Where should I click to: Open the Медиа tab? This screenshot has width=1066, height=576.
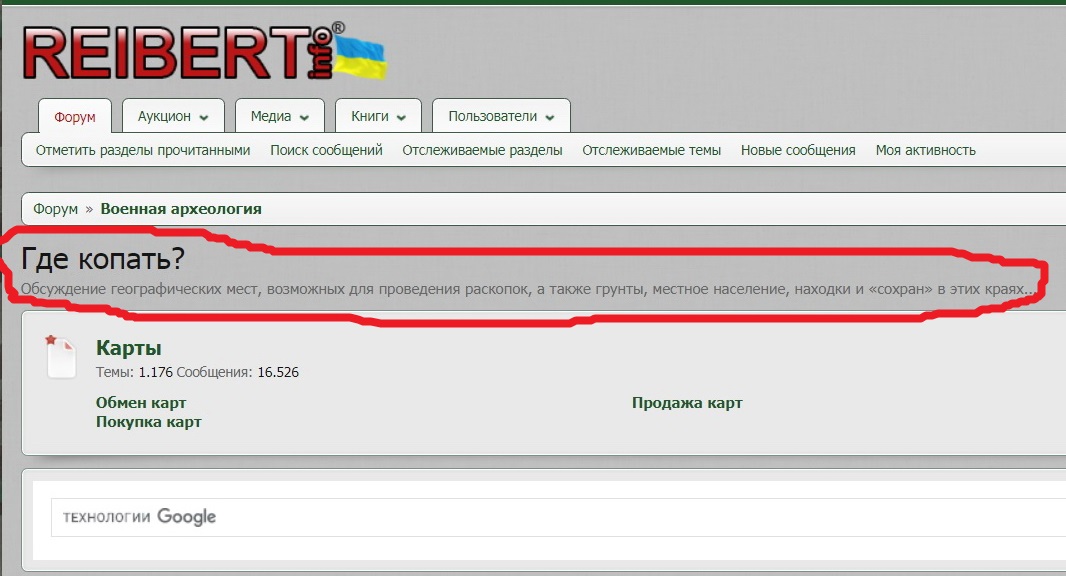(x=279, y=116)
